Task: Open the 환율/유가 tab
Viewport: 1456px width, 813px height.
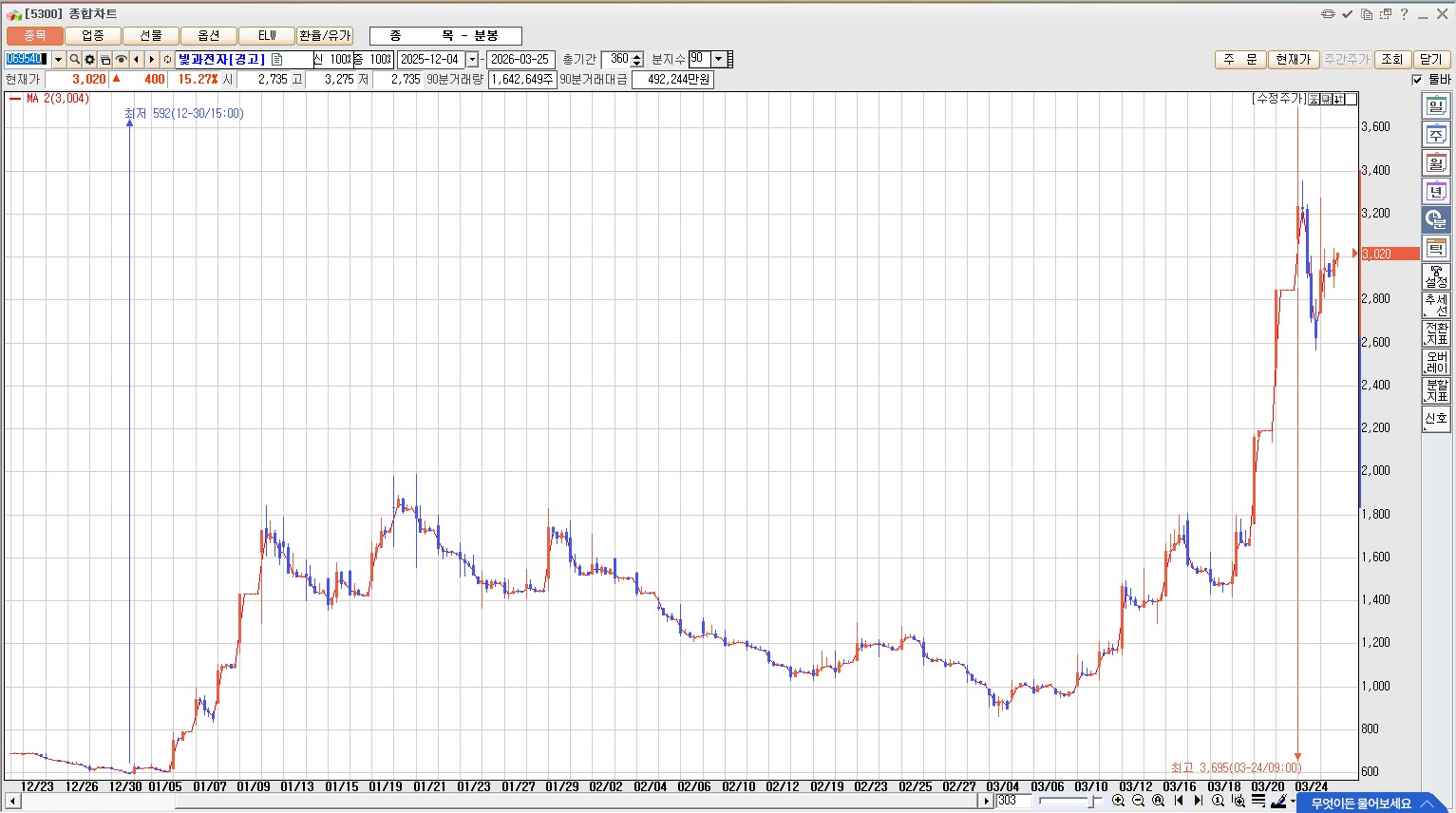Action: 325,36
